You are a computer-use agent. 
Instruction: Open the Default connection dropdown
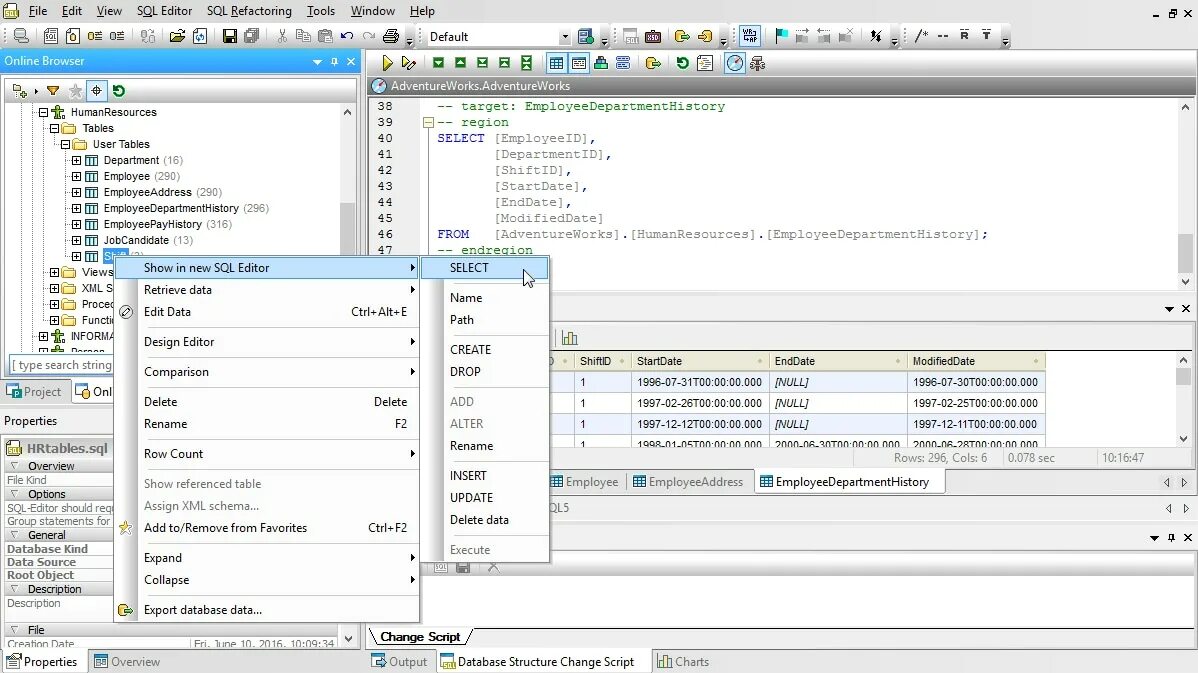563,35
